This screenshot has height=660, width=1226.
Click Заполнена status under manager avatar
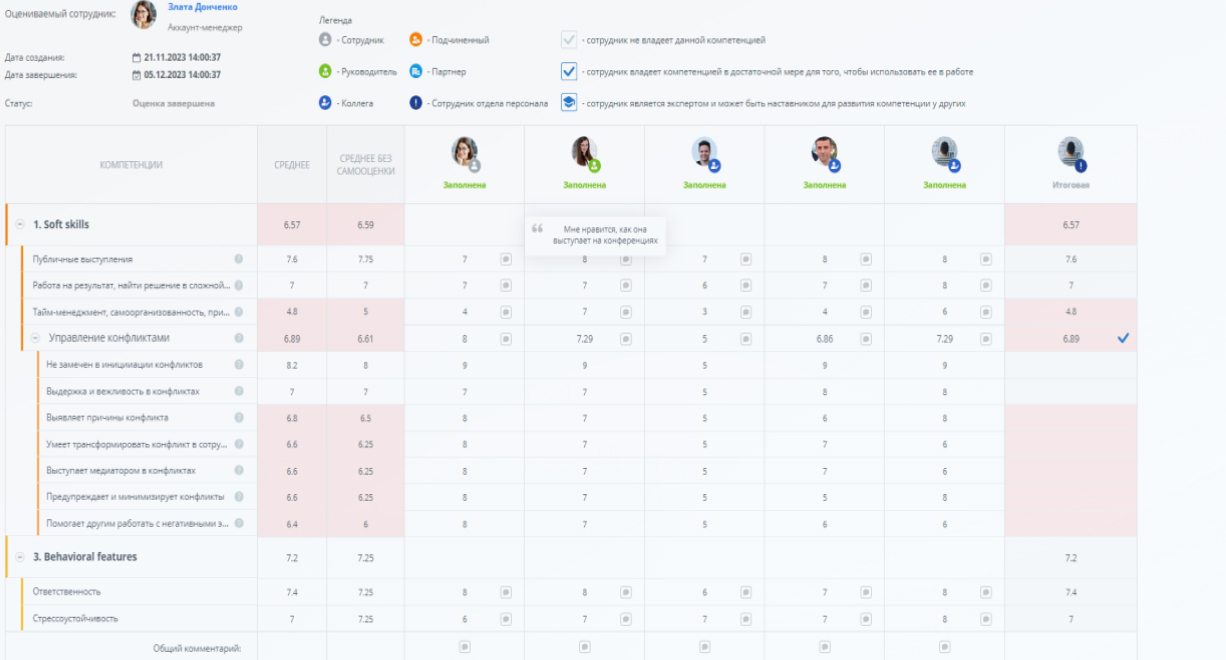click(x=584, y=185)
